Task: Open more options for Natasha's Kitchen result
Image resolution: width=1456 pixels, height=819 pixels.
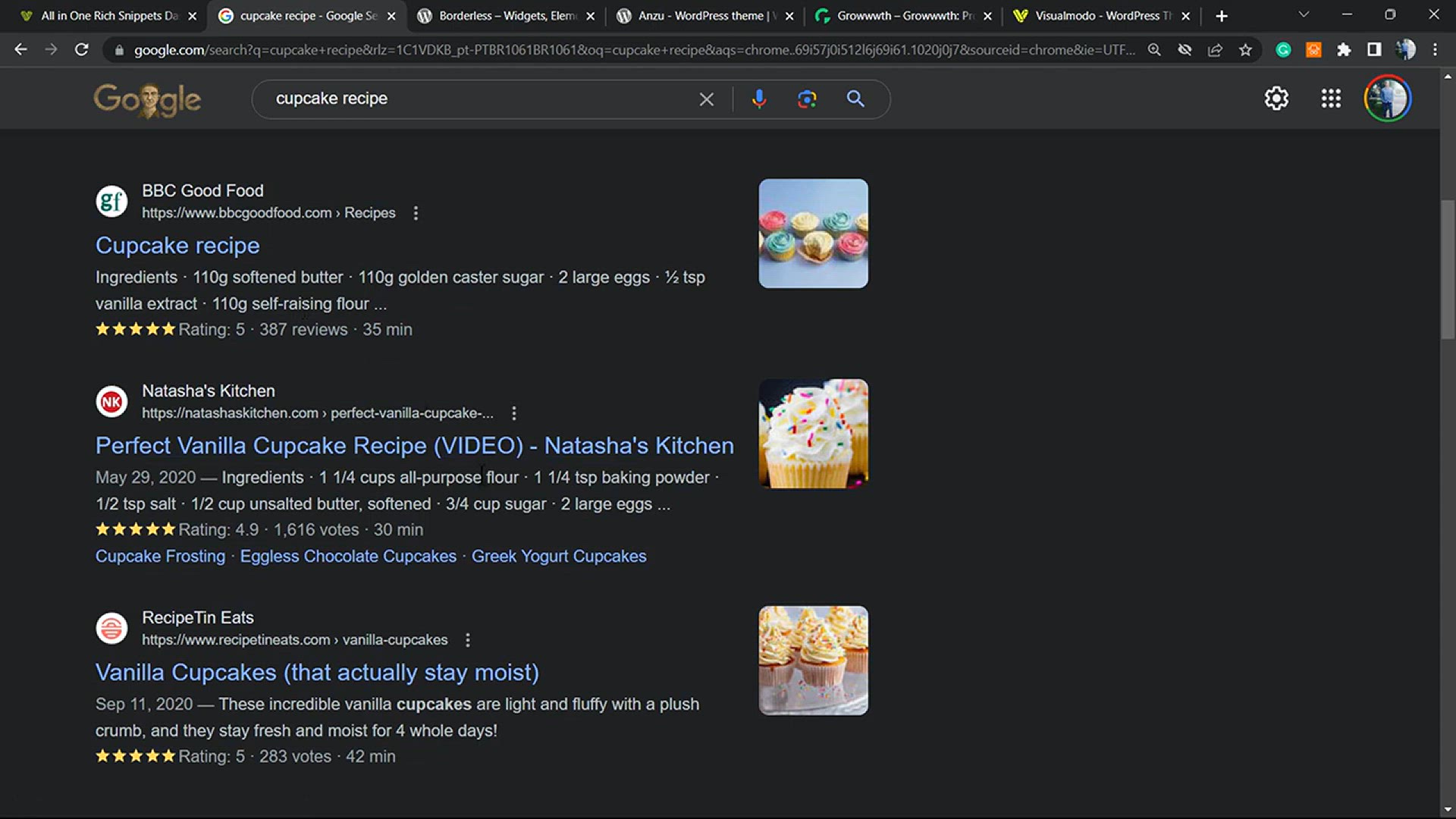Action: tap(514, 413)
